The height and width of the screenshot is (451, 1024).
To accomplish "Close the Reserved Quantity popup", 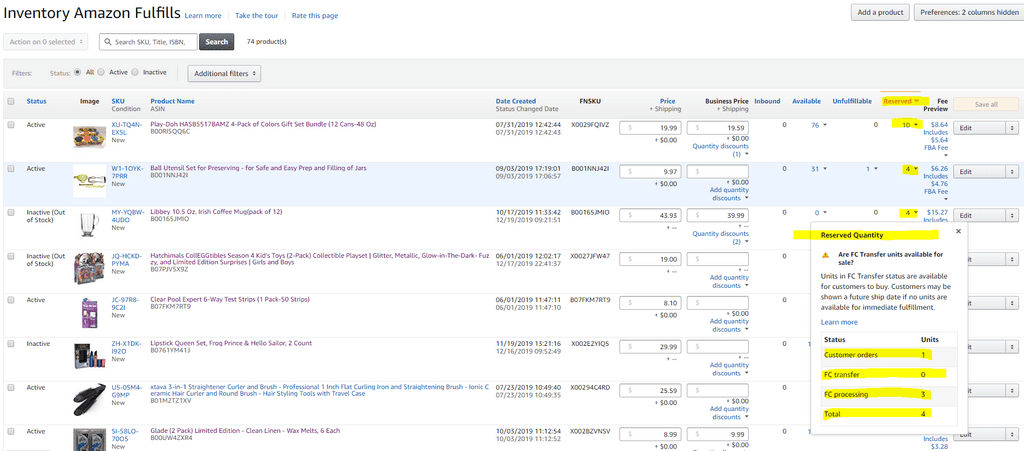I will pyautogui.click(x=958, y=231).
